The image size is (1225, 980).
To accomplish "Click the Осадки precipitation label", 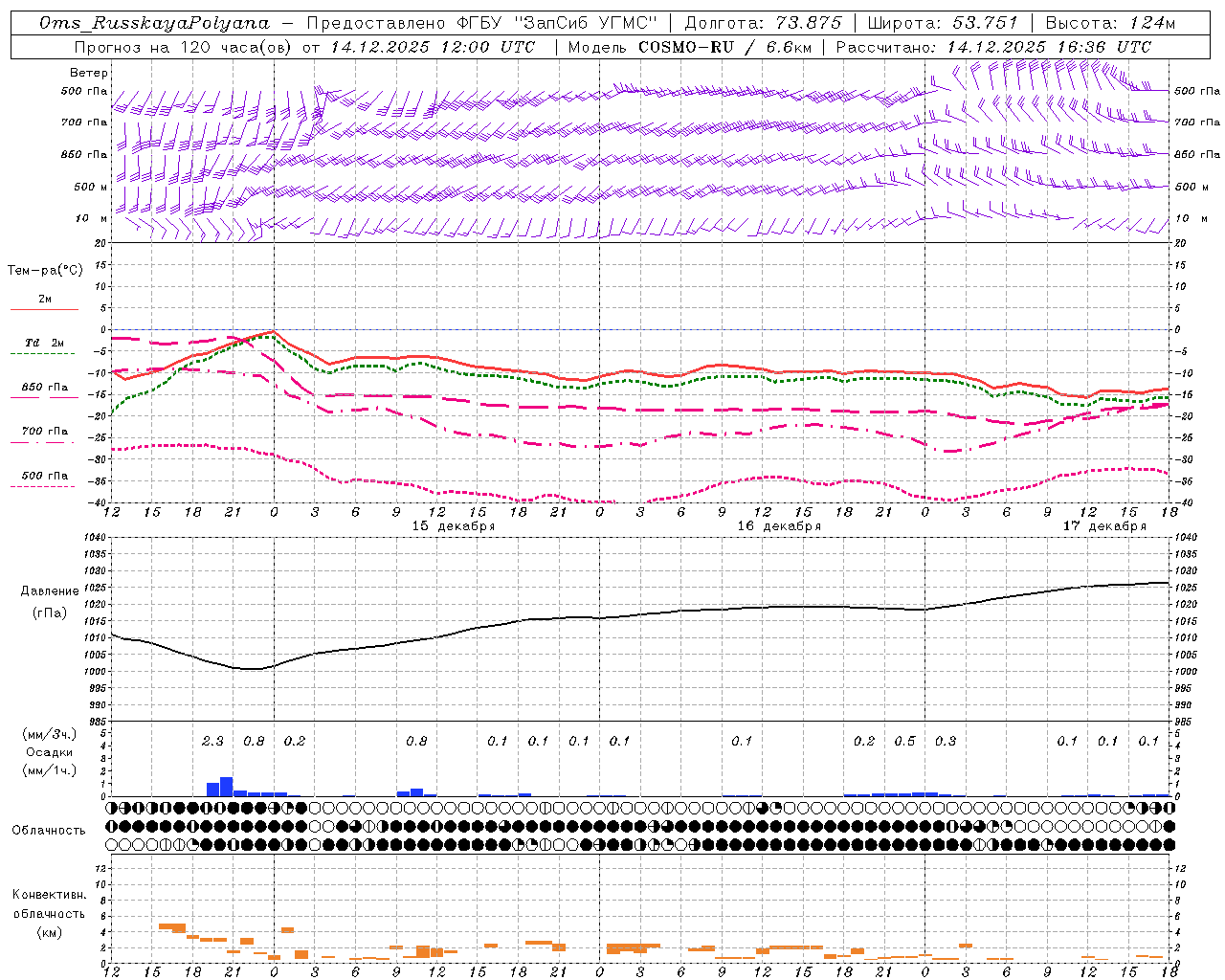I will (49, 752).
